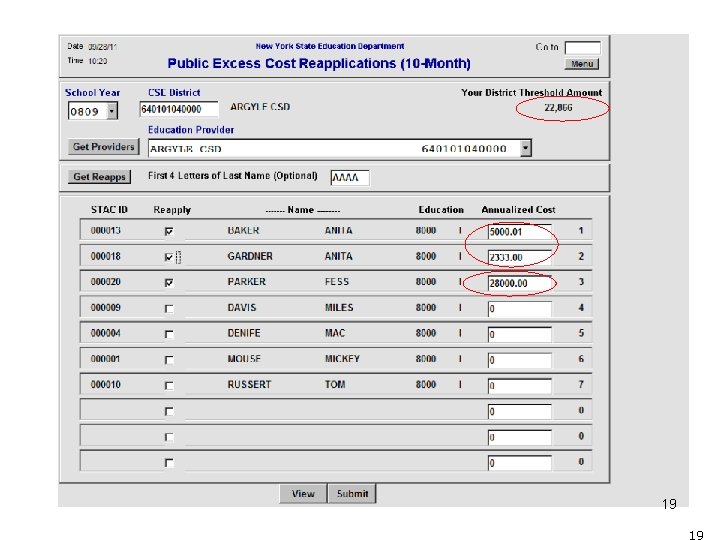Uncheck Reapply for GARDNER ANITA

(x=169, y=257)
